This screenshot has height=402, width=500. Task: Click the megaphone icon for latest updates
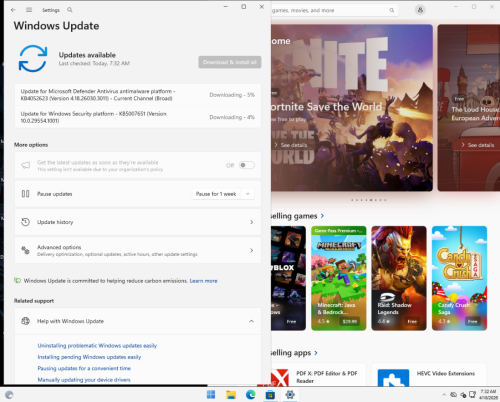[25, 165]
